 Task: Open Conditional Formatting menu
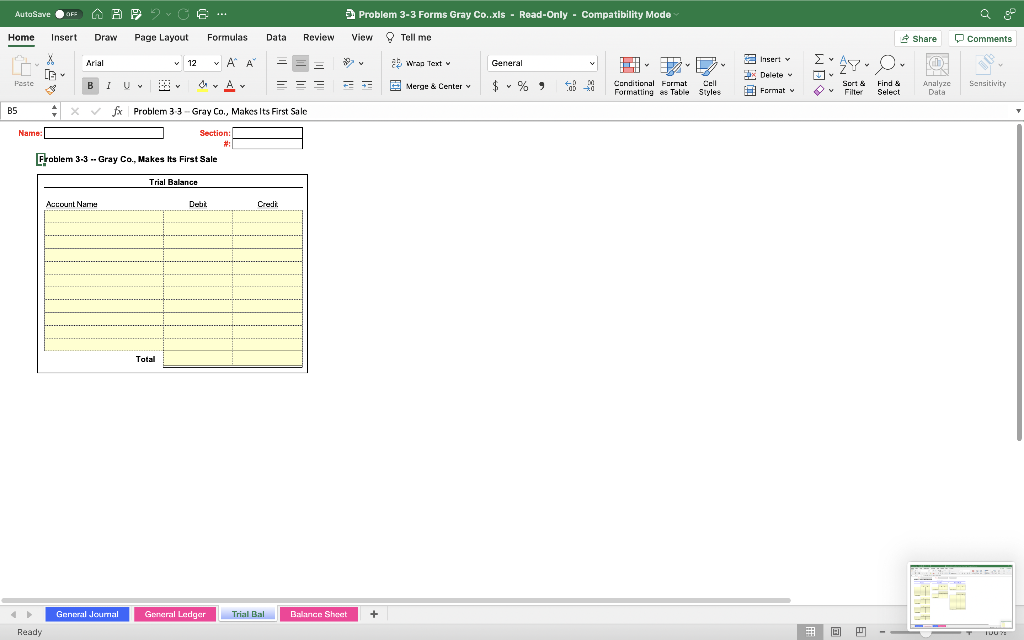point(633,75)
